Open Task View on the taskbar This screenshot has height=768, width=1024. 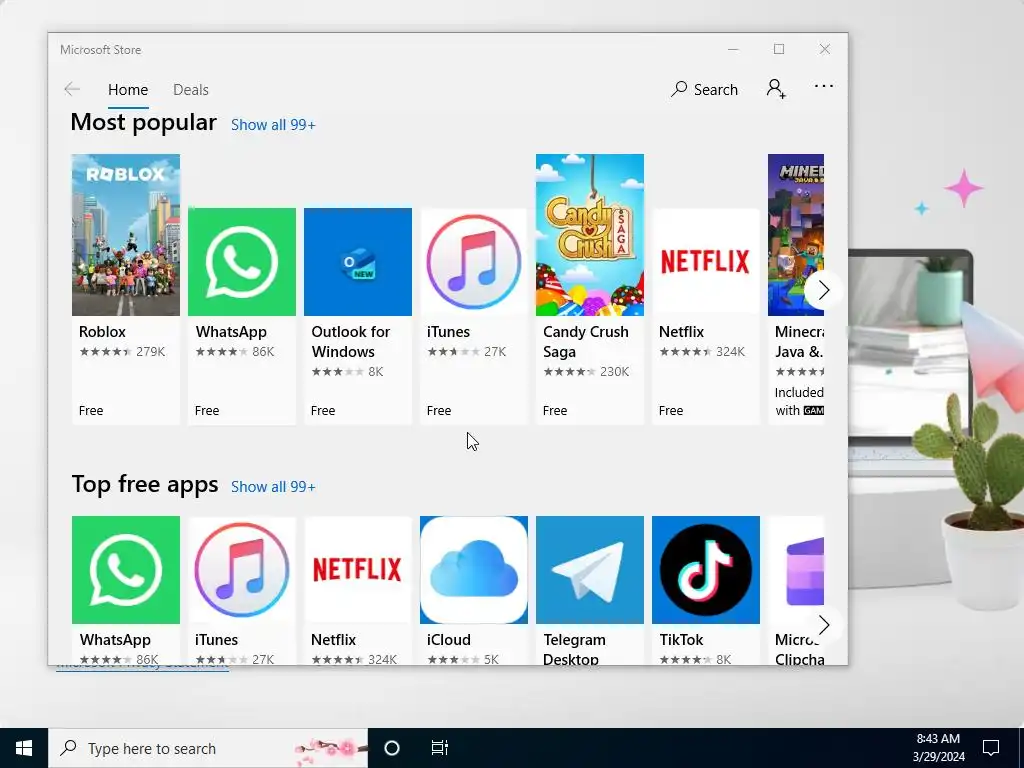pos(440,748)
